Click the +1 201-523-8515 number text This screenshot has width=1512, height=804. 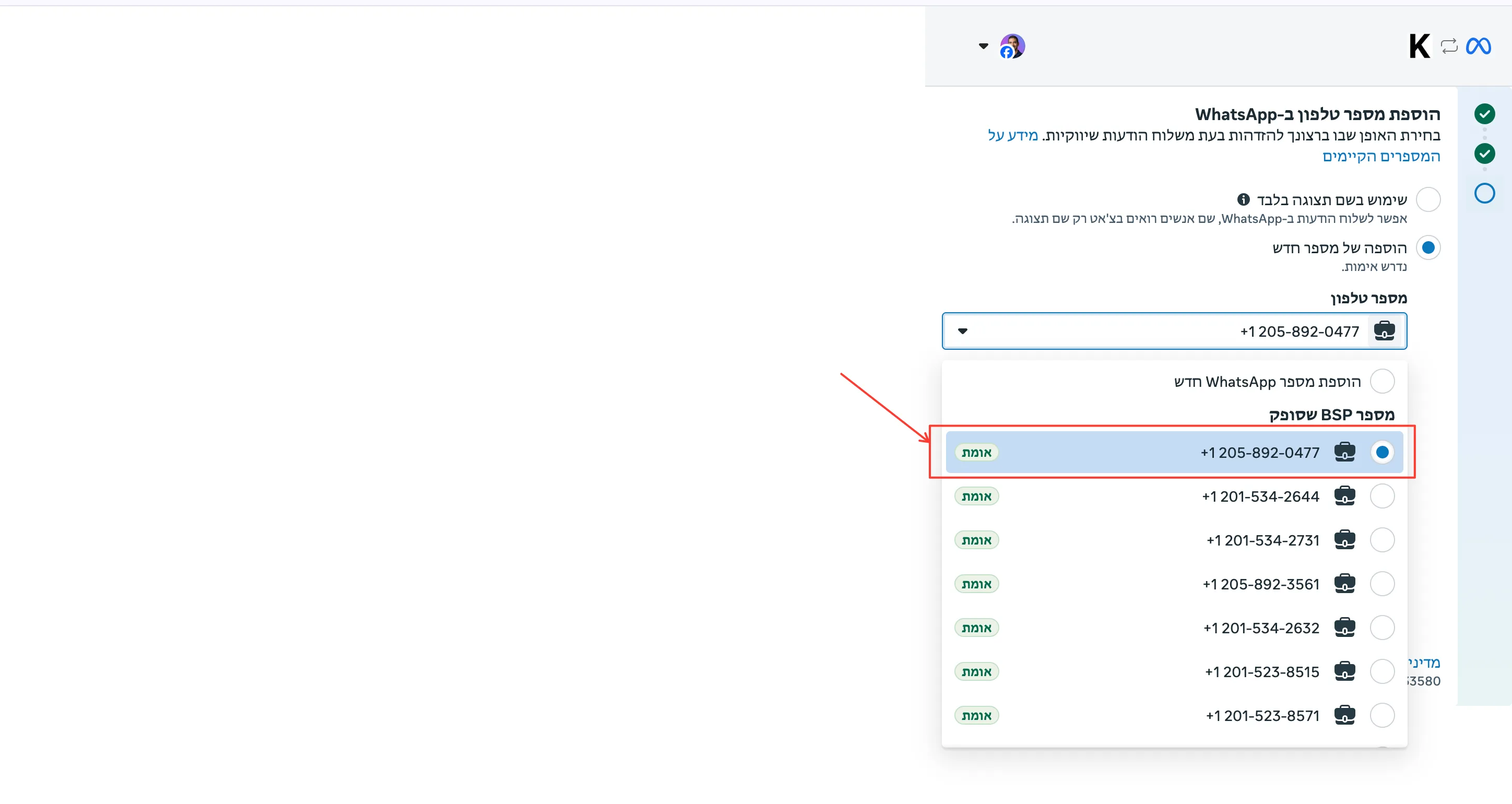(x=1262, y=672)
